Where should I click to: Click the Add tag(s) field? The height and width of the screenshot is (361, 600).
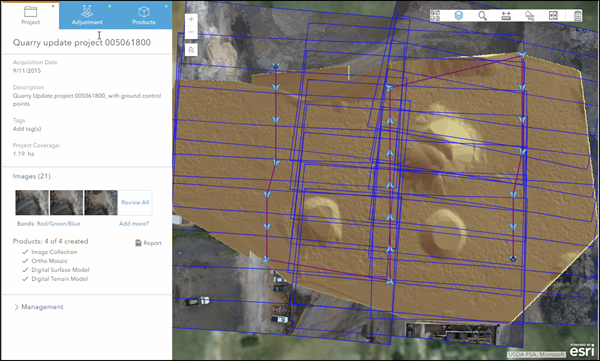[x=27, y=129]
